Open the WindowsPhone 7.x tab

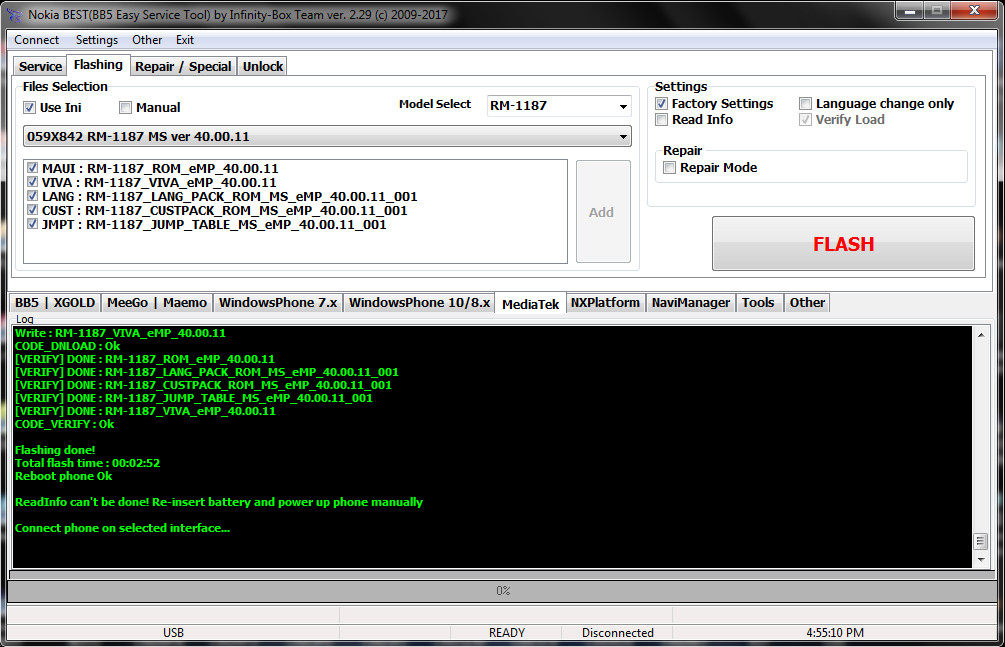(278, 303)
